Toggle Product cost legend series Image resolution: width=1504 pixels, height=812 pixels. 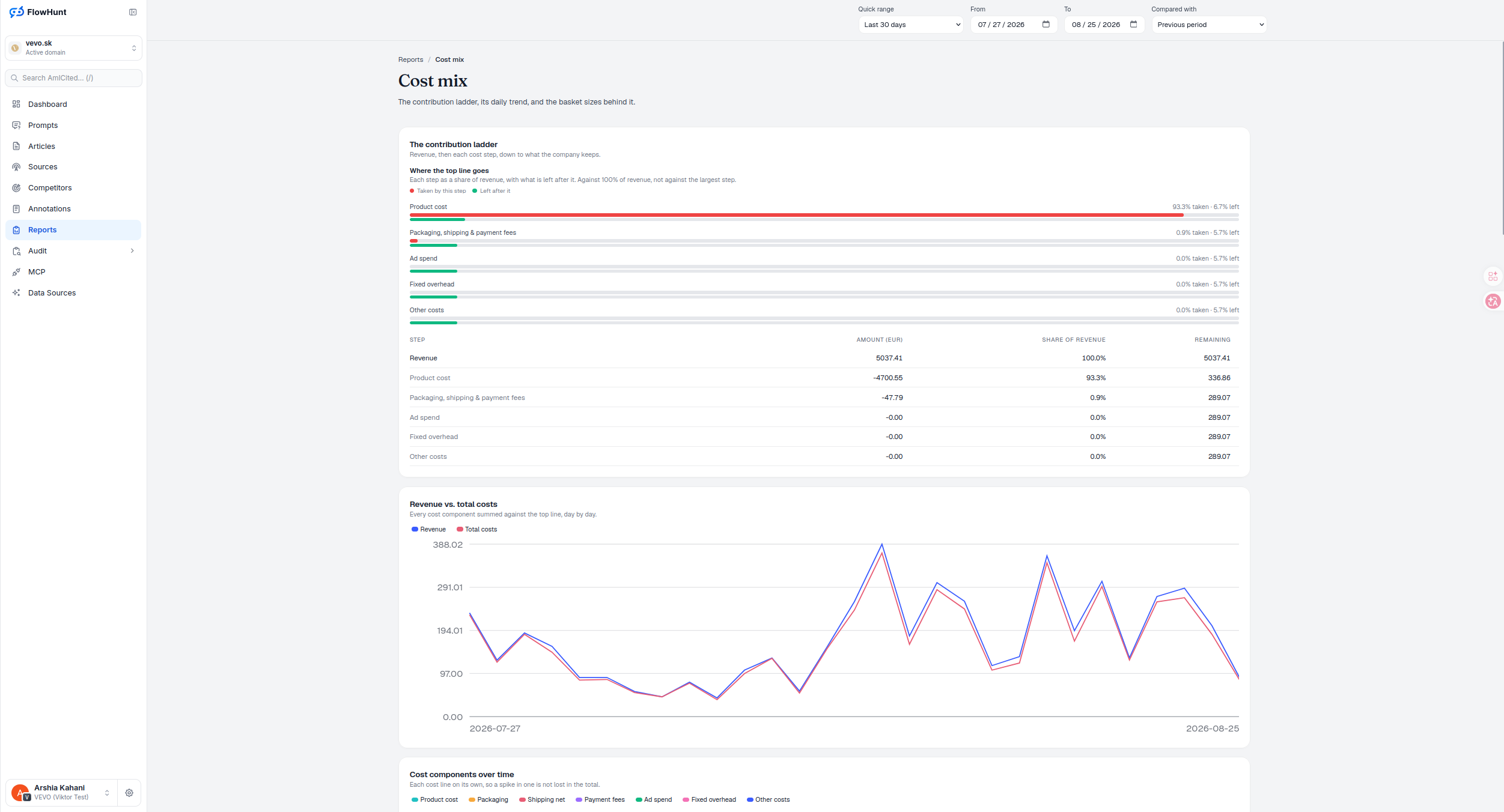coord(434,800)
